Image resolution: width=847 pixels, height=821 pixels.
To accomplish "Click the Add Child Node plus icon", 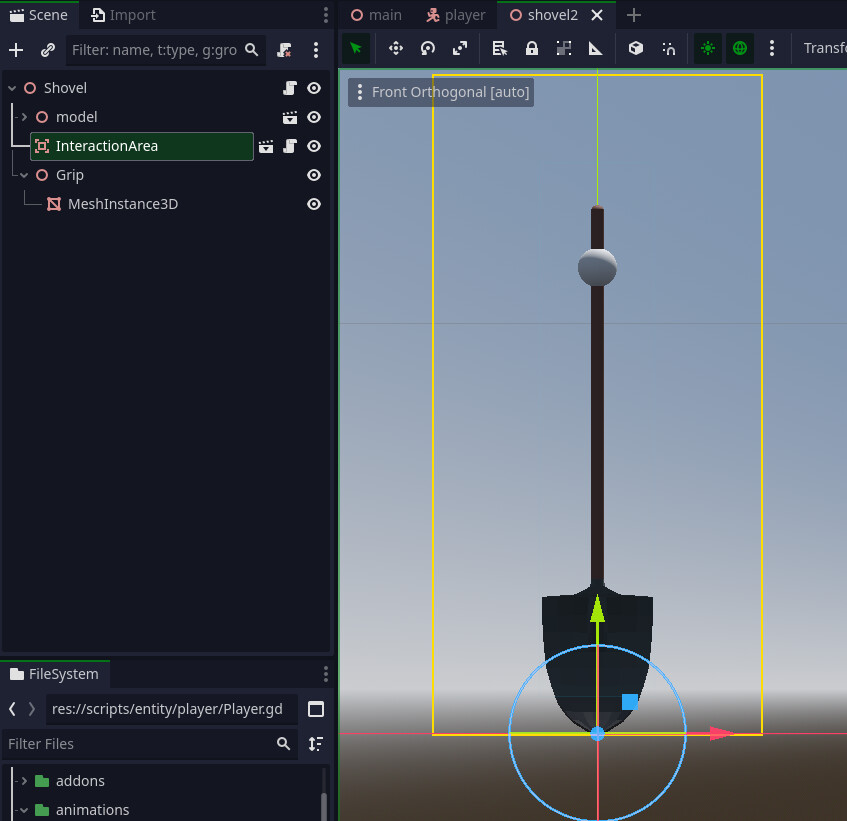I will click(x=16, y=50).
